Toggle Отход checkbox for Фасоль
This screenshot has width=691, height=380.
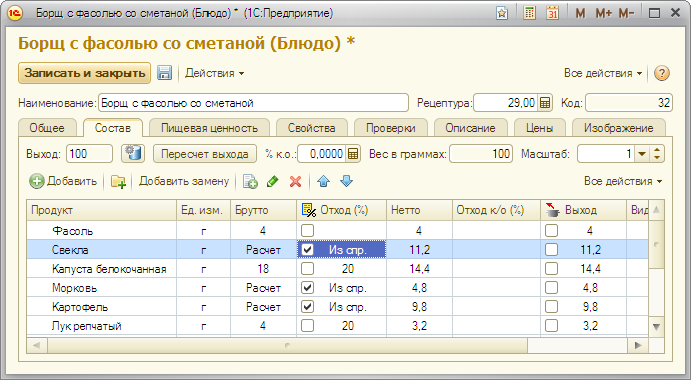pos(307,230)
